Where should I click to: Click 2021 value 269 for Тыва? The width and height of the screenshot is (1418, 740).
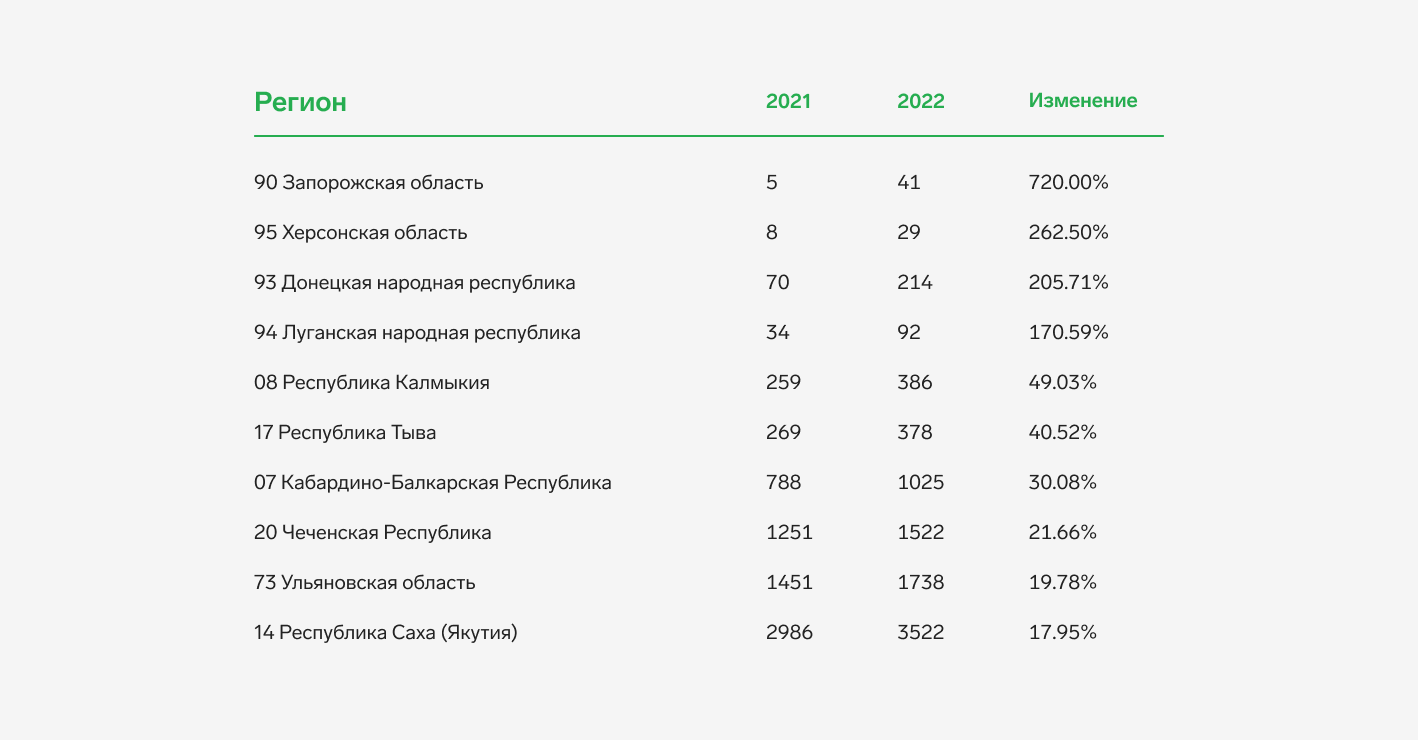[784, 433]
